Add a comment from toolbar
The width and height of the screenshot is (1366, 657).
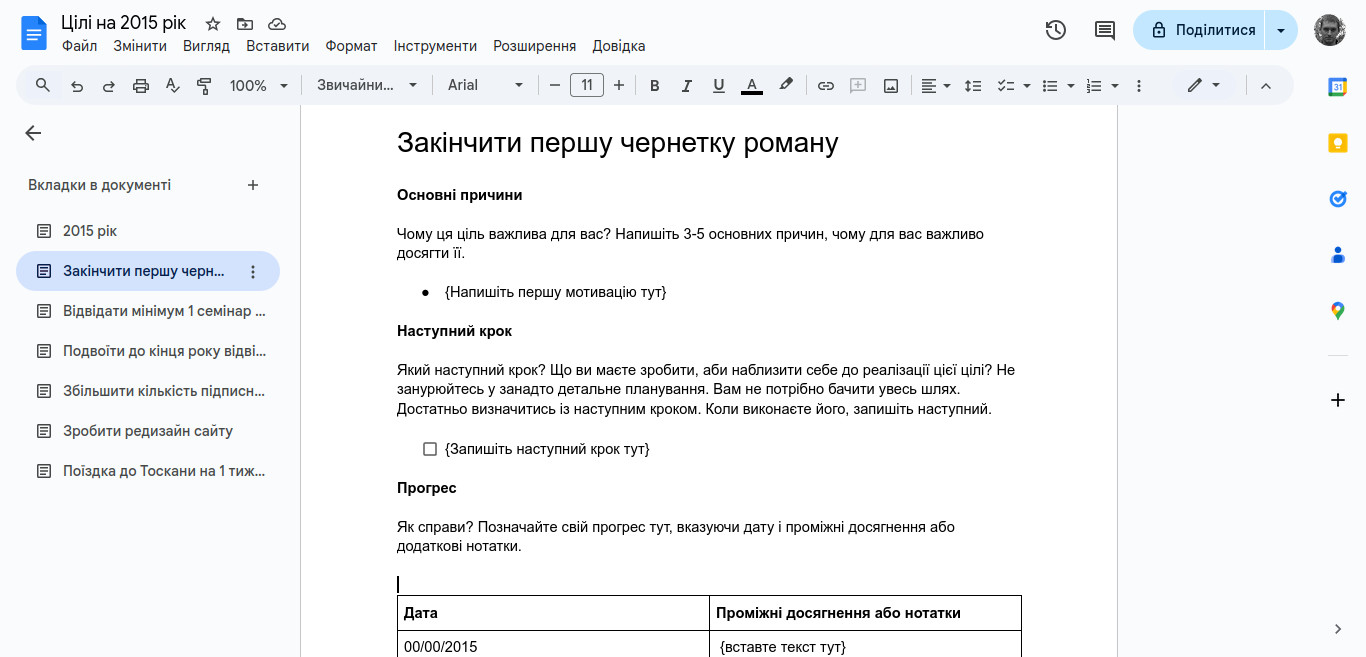click(x=858, y=86)
